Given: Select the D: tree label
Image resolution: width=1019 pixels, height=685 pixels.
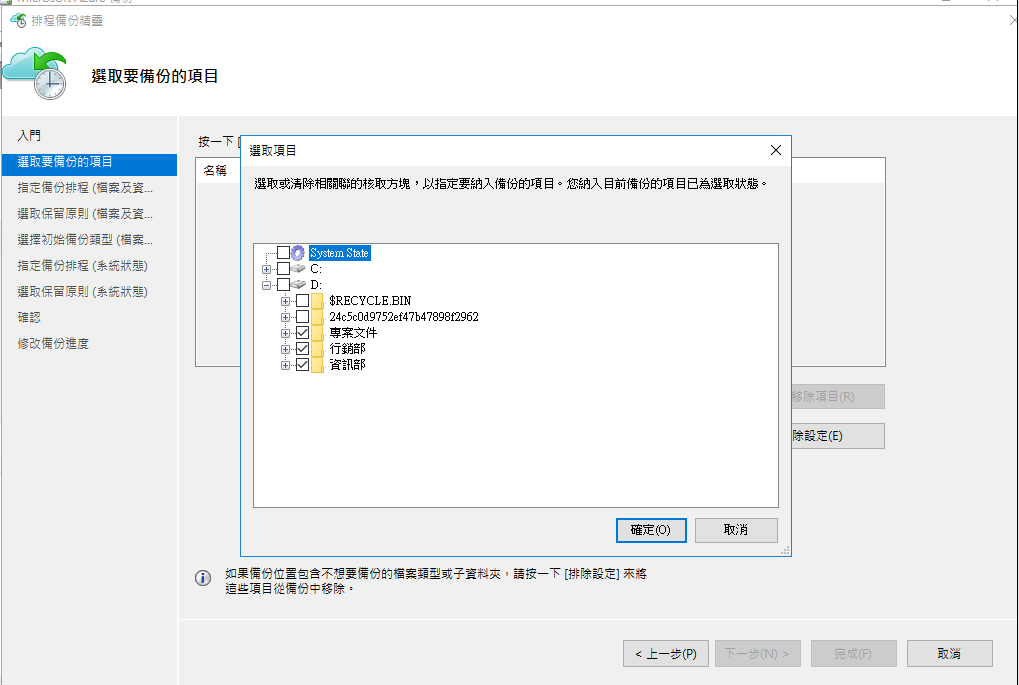Looking at the screenshot, I should tap(316, 285).
